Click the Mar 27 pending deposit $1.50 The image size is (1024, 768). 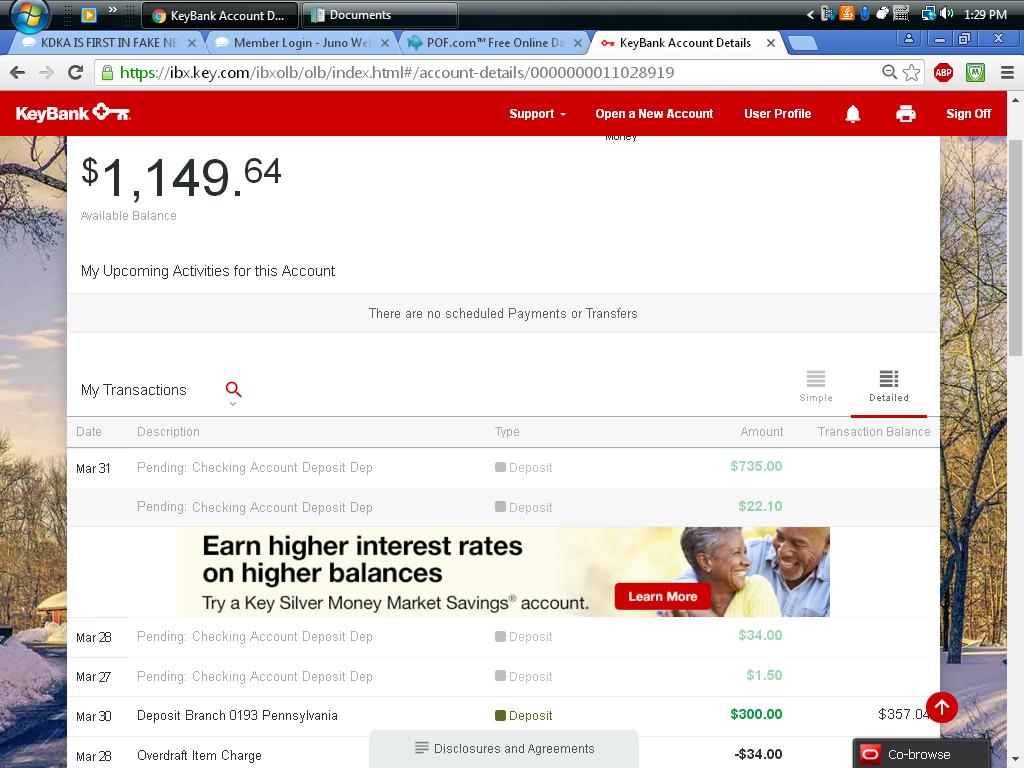pos(504,677)
